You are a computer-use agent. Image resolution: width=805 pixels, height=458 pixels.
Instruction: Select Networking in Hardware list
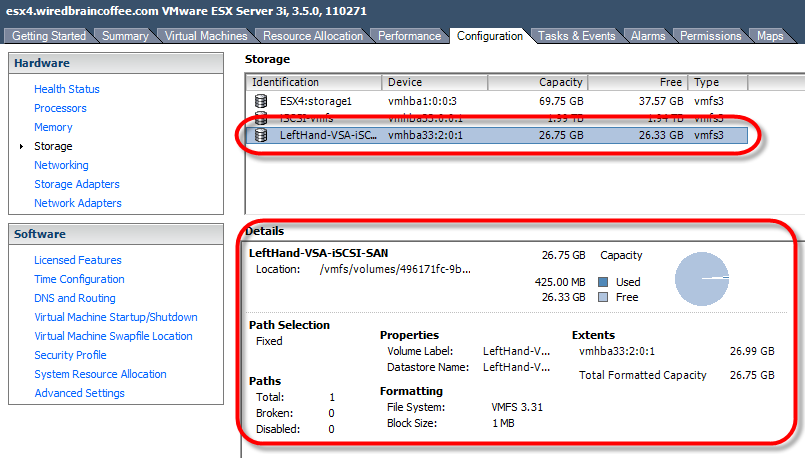click(x=61, y=165)
